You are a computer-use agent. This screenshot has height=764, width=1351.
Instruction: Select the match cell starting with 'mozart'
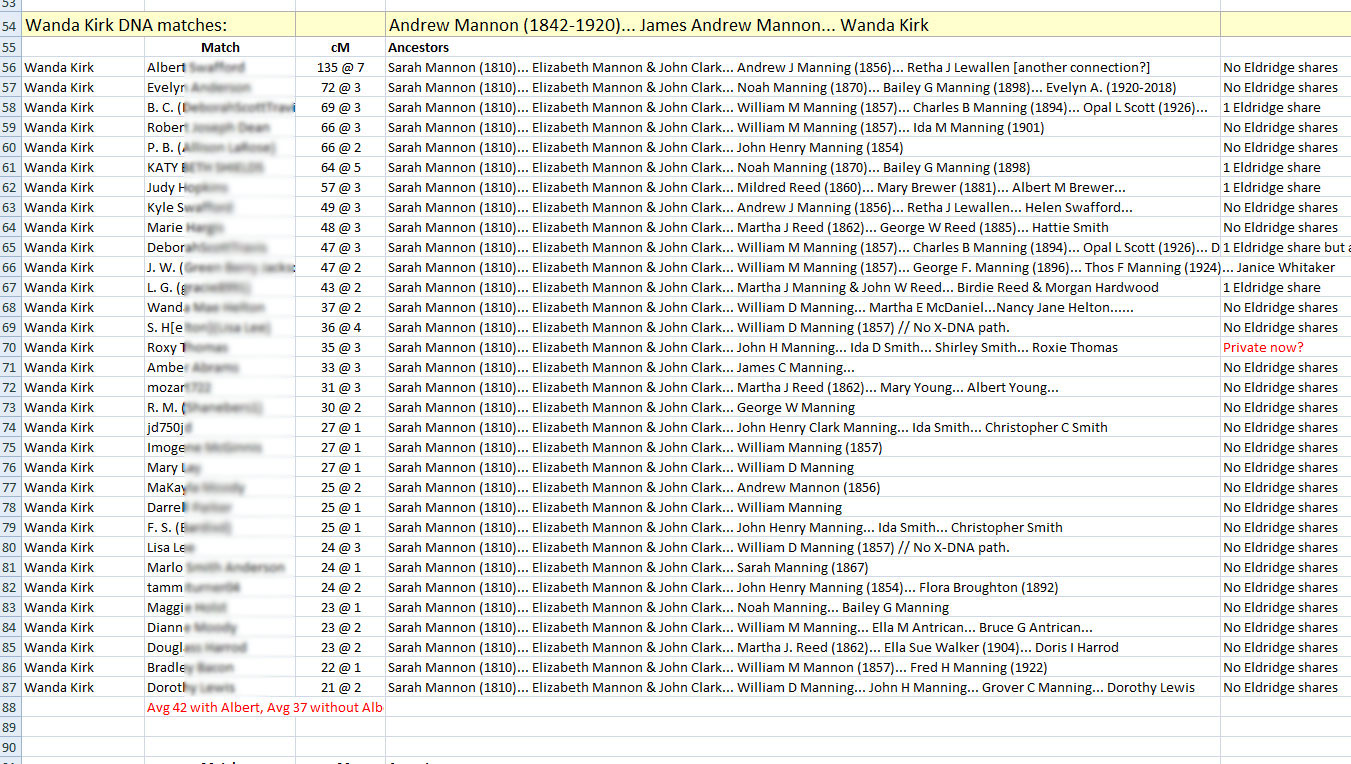click(x=220, y=387)
